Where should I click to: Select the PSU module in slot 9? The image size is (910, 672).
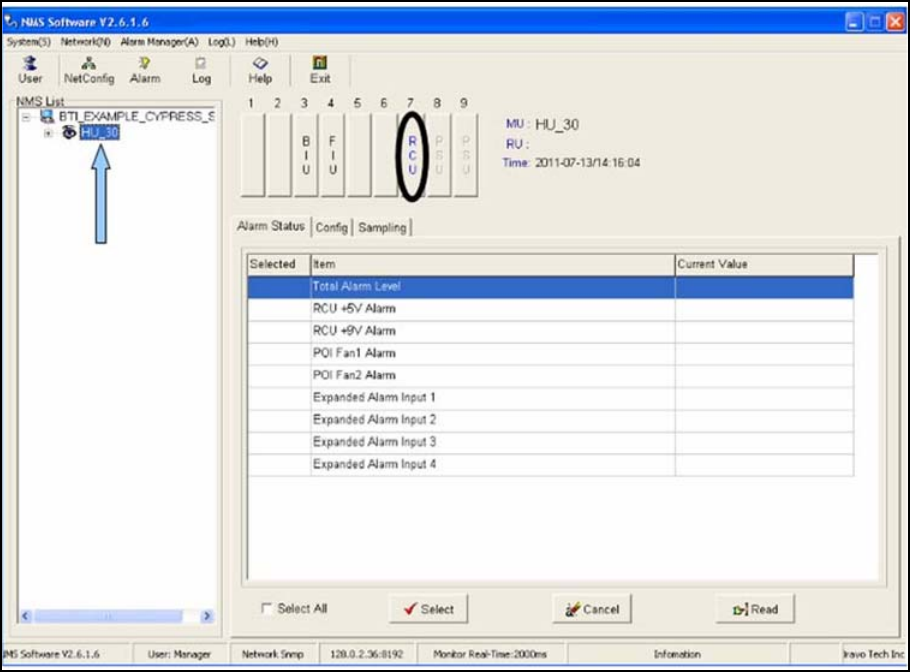coord(465,154)
